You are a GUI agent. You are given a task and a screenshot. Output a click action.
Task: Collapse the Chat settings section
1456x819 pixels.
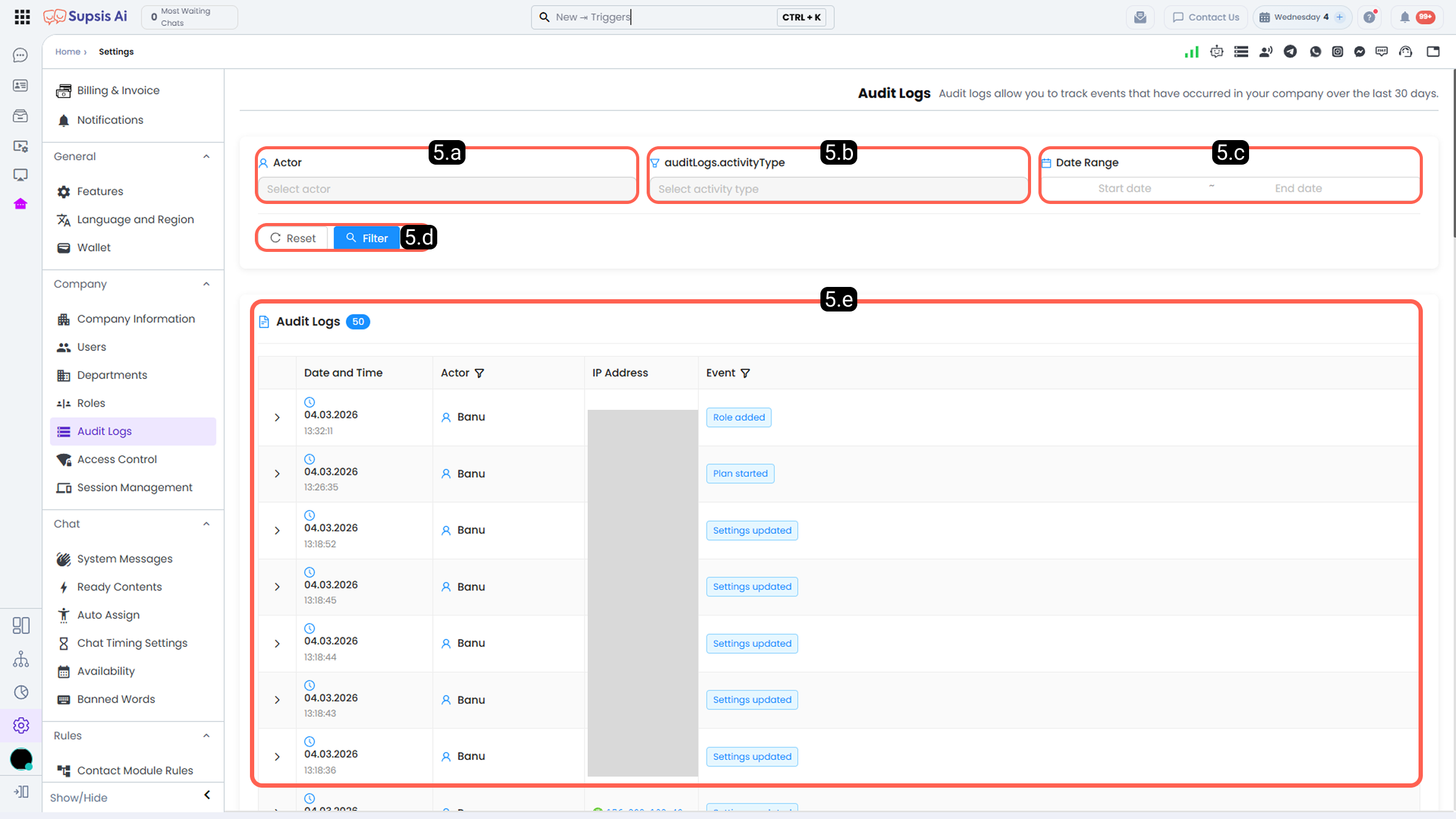click(206, 524)
